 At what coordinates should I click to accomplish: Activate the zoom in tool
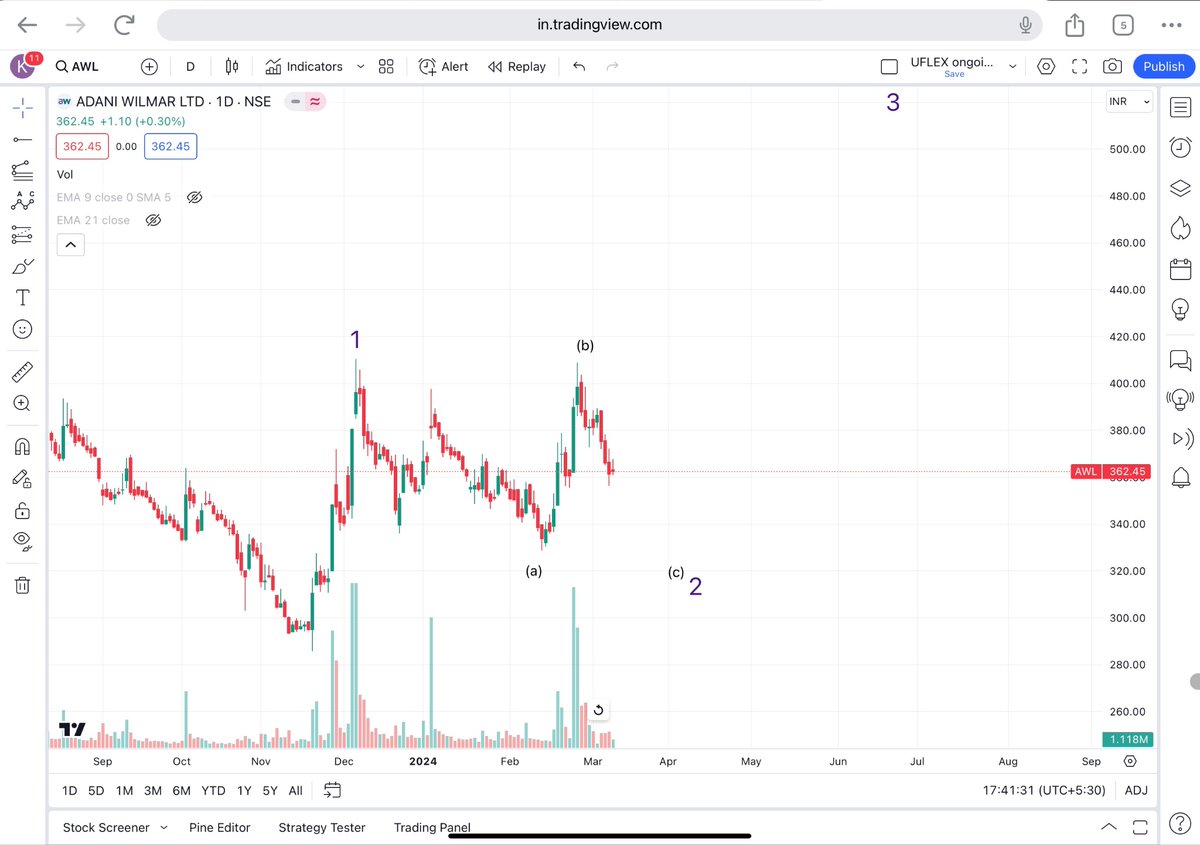[x=22, y=403]
